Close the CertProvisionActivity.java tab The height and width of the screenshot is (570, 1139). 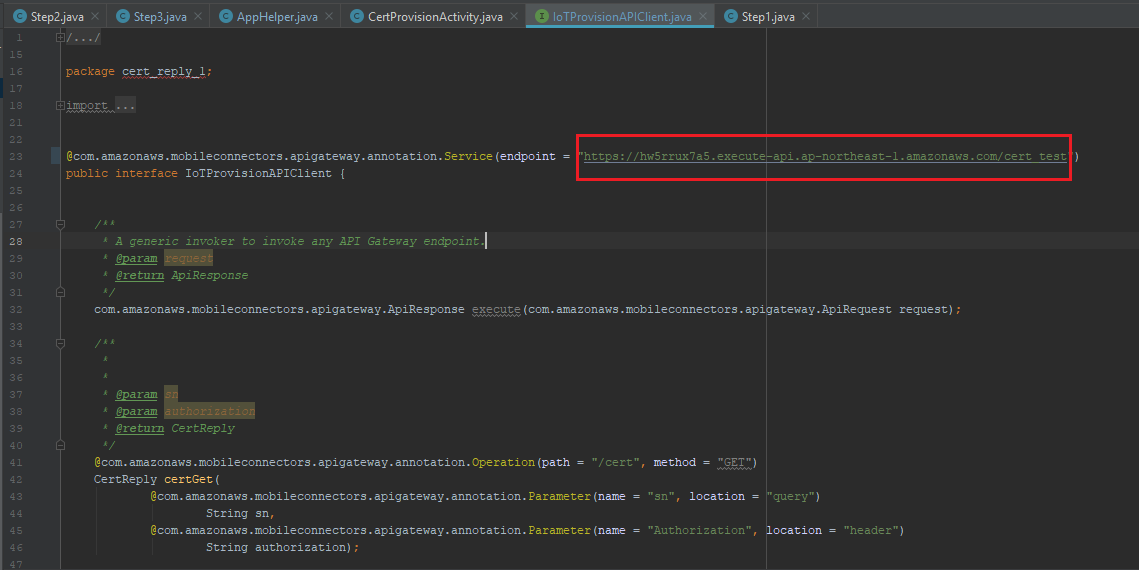(514, 16)
